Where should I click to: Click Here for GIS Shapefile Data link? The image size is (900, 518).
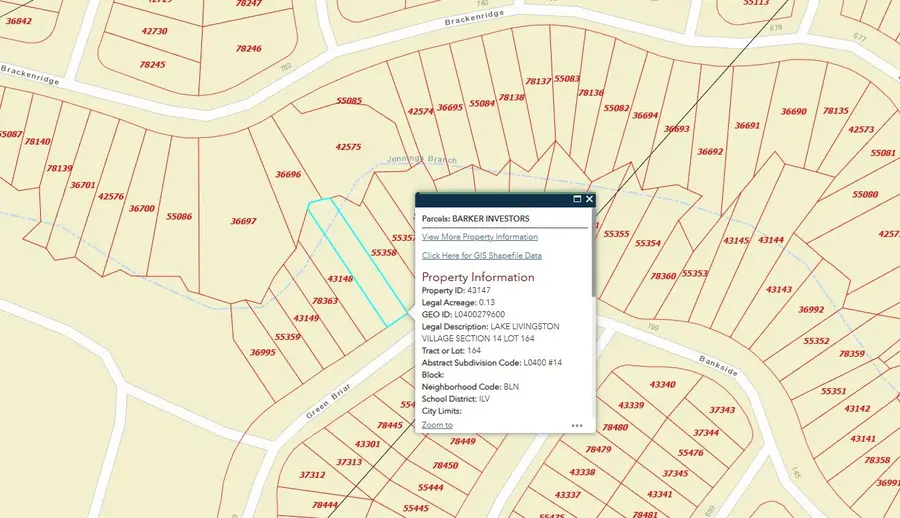point(481,256)
